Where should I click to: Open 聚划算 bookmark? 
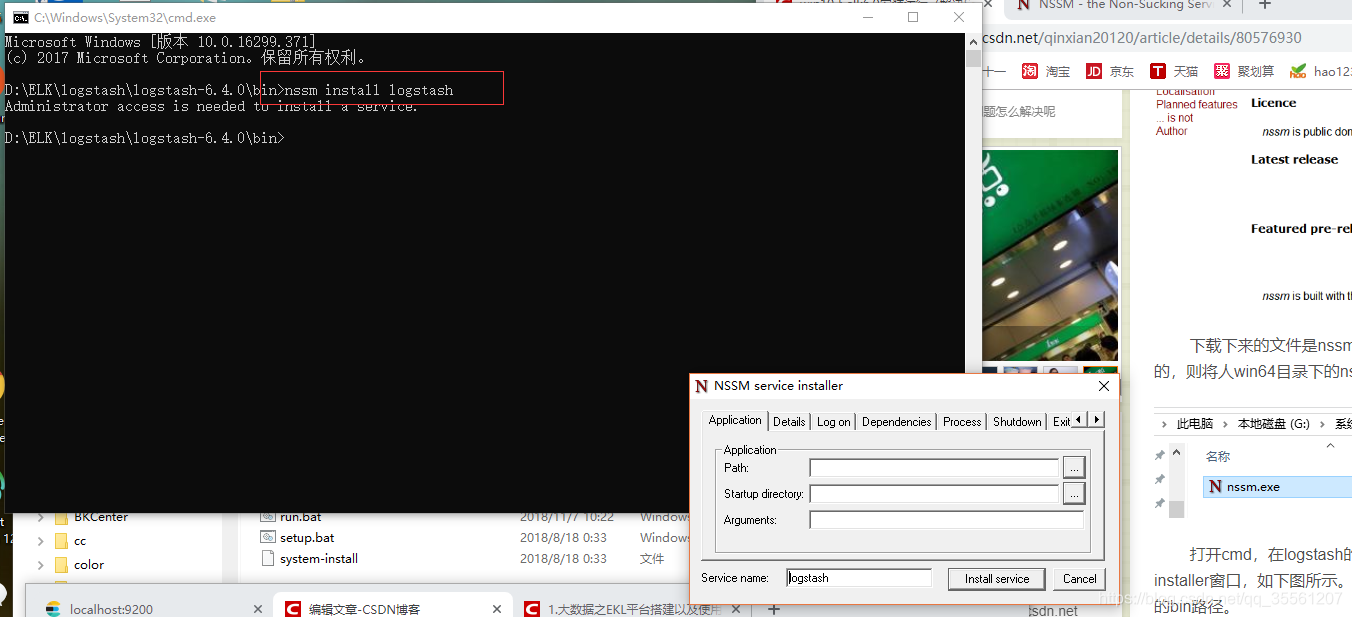(1244, 71)
